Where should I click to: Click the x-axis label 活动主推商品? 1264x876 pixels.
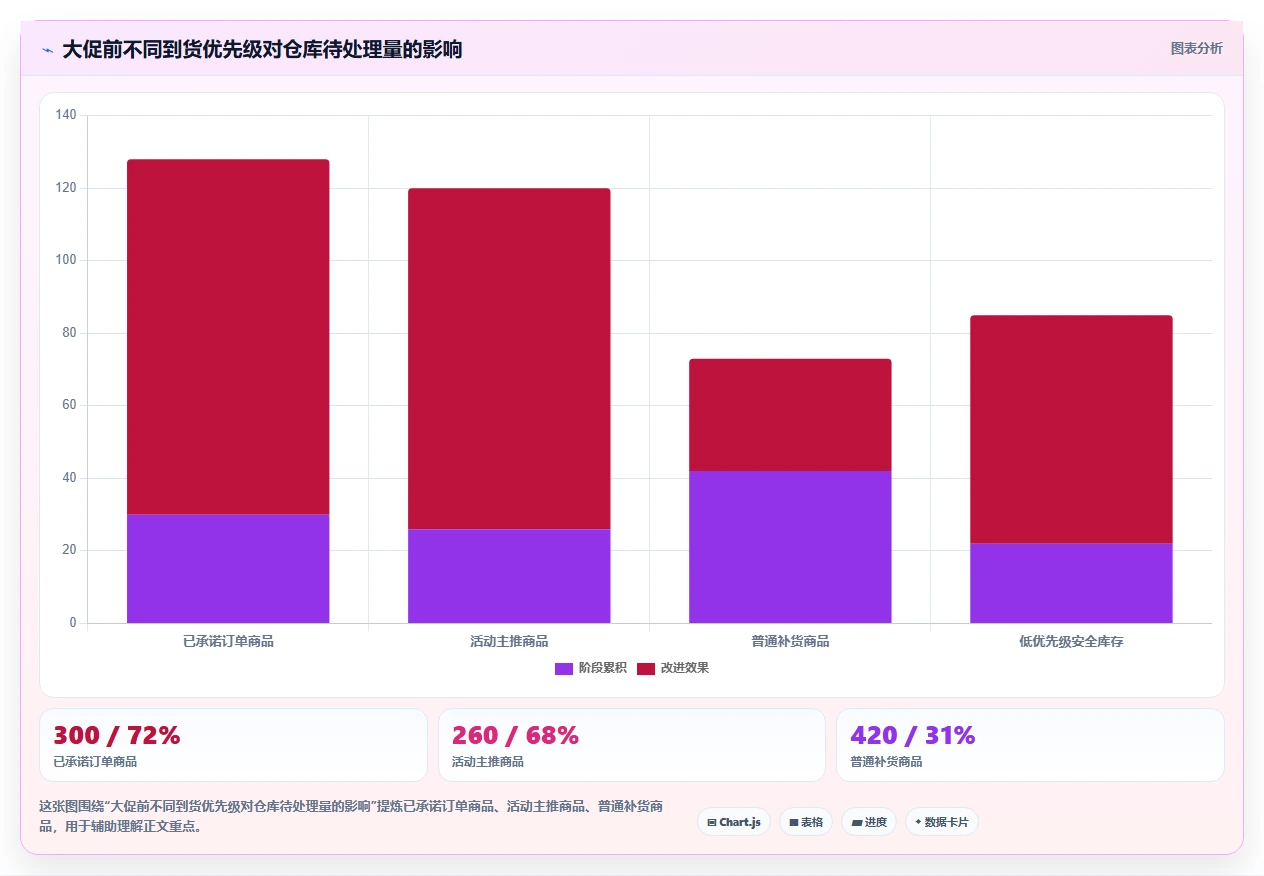click(509, 641)
